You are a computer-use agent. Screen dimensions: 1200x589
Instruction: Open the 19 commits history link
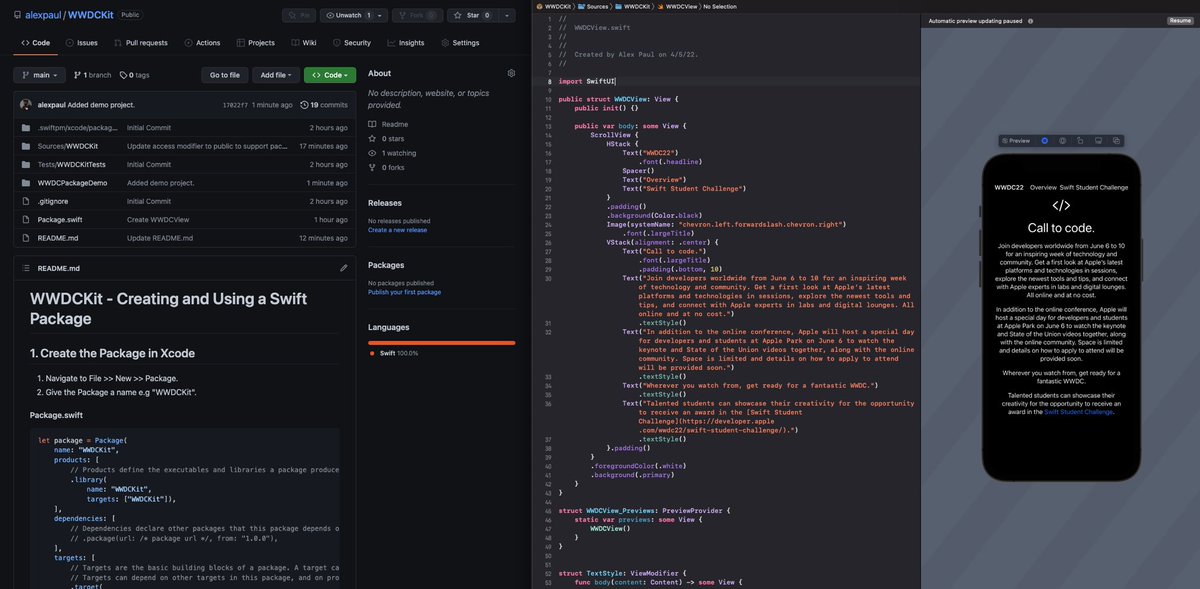point(324,104)
